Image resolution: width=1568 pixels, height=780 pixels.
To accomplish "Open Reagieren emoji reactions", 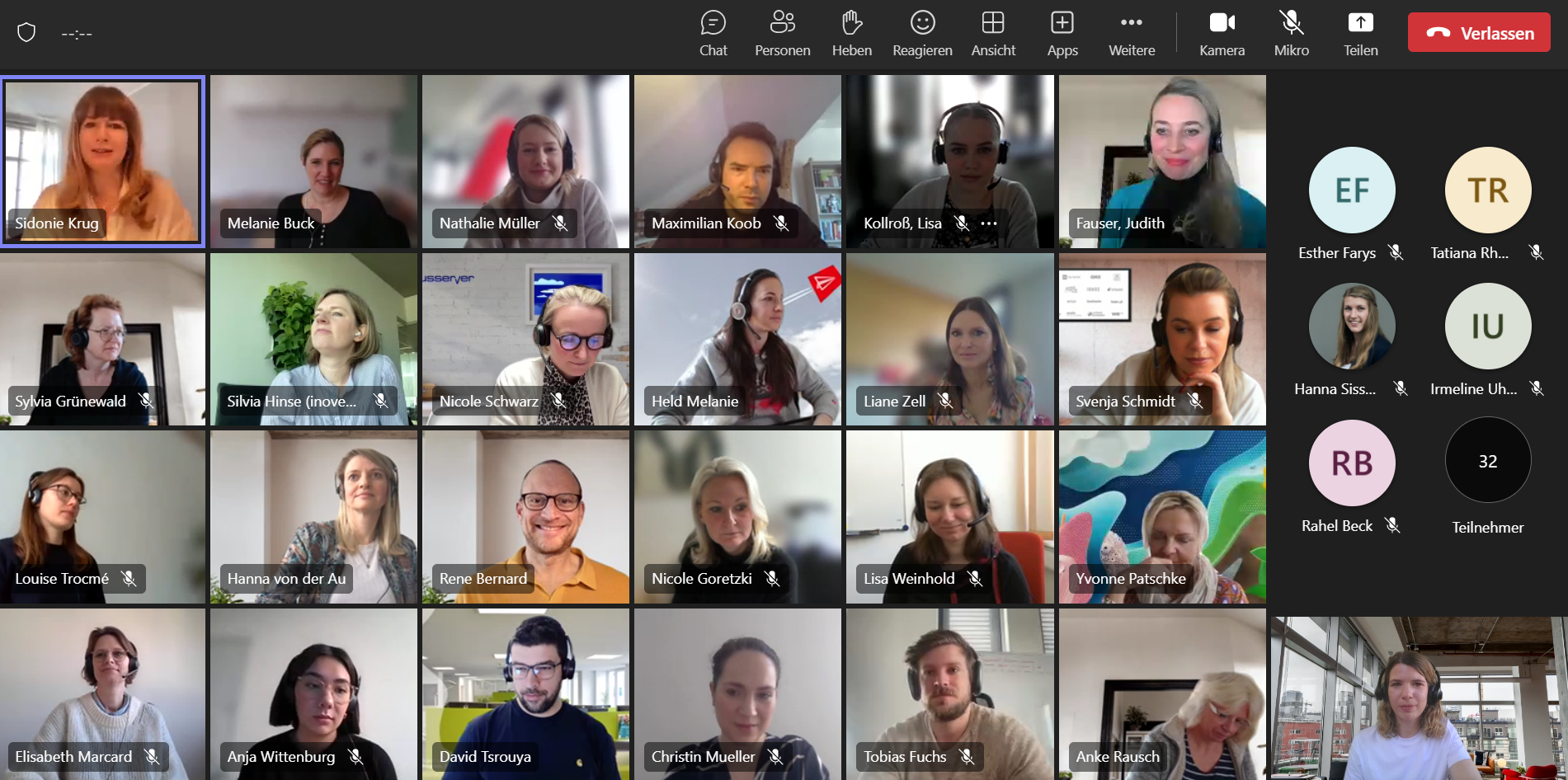I will (922, 34).
